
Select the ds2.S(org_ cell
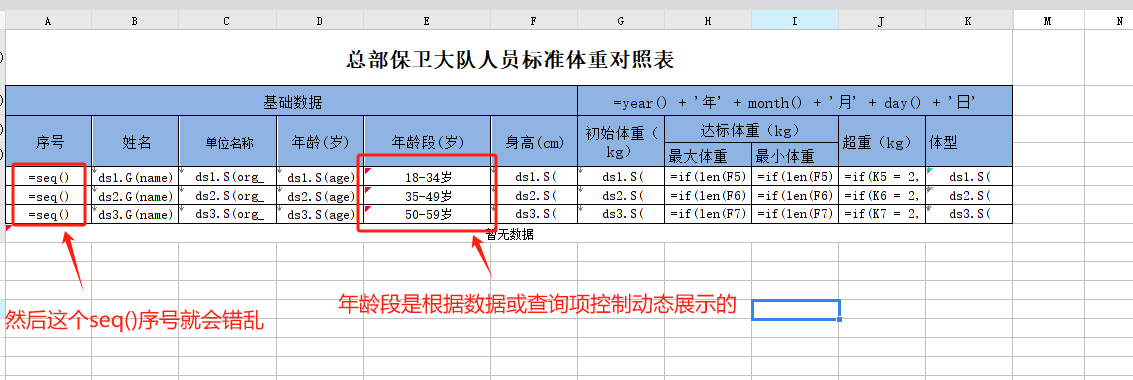(x=228, y=196)
